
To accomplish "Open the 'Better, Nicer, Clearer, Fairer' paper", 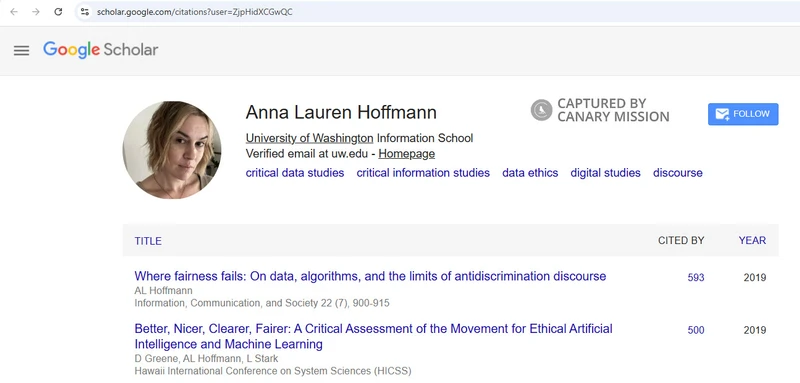I will 373,336.
